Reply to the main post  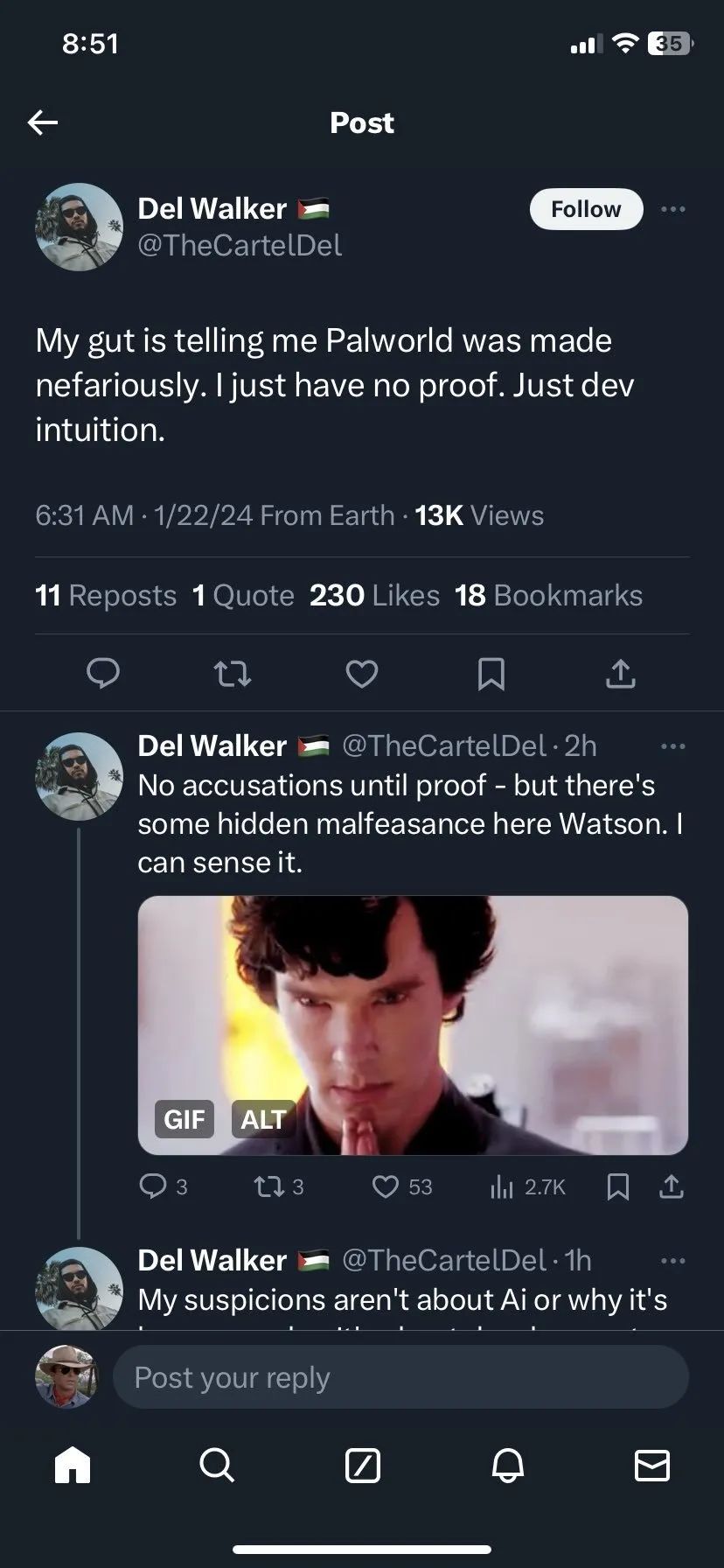click(103, 673)
